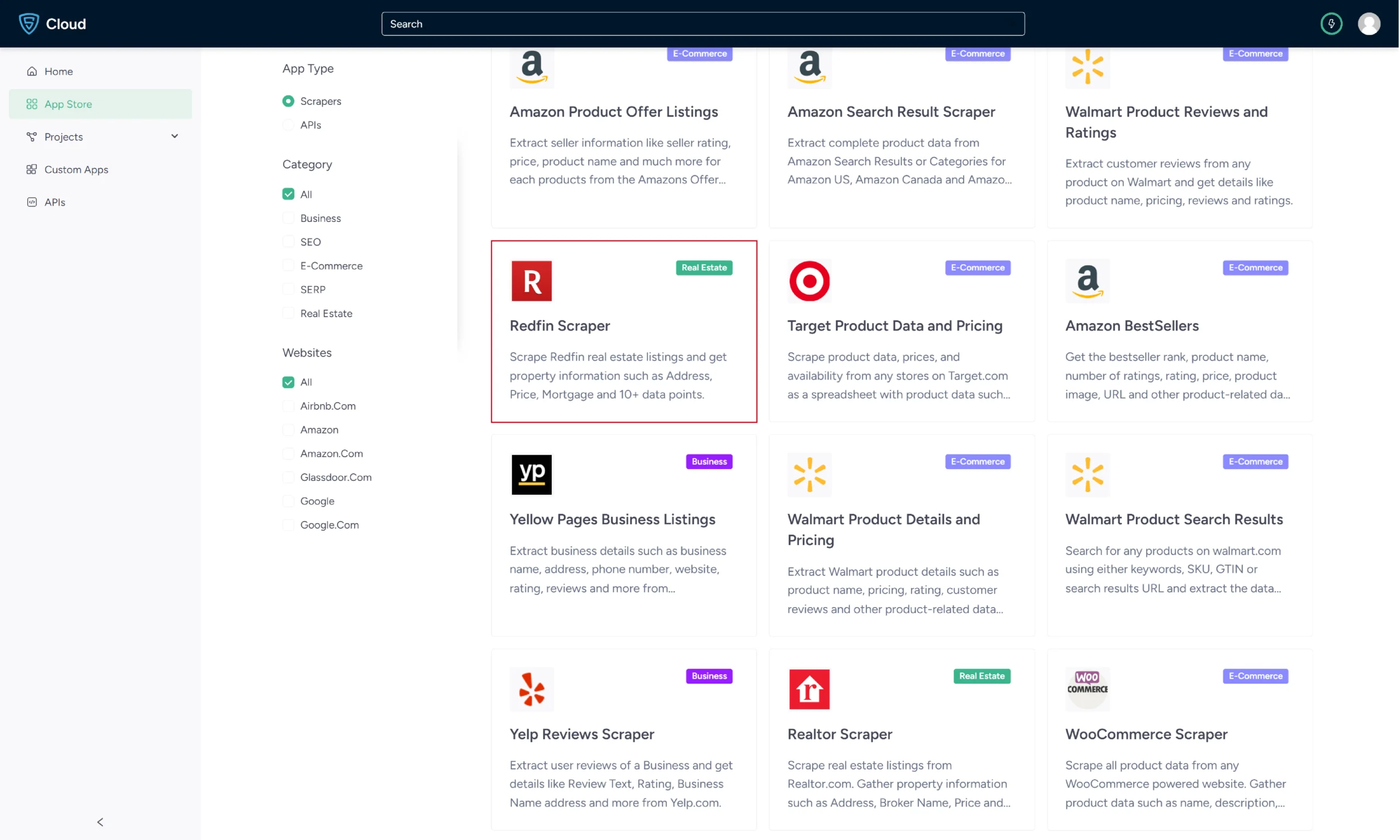
Task: Click the Yelp burst logo
Action: [532, 689]
